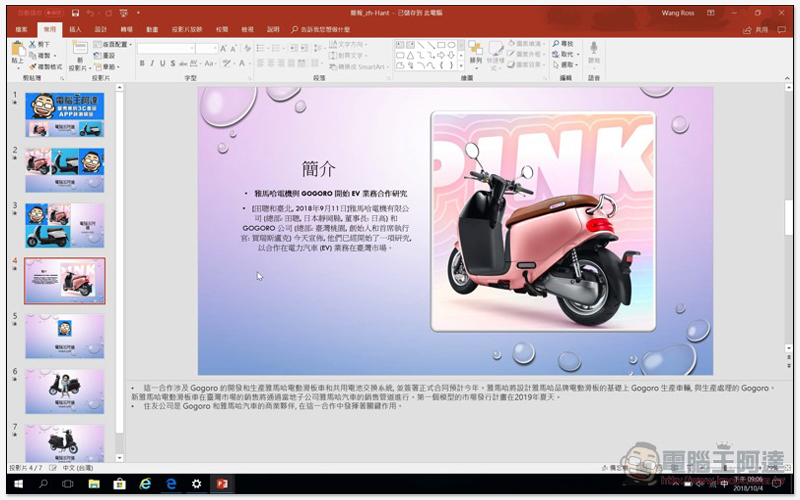Switch to the 動畫 (Animations) tab
This screenshot has width=800, height=500.
tap(152, 30)
